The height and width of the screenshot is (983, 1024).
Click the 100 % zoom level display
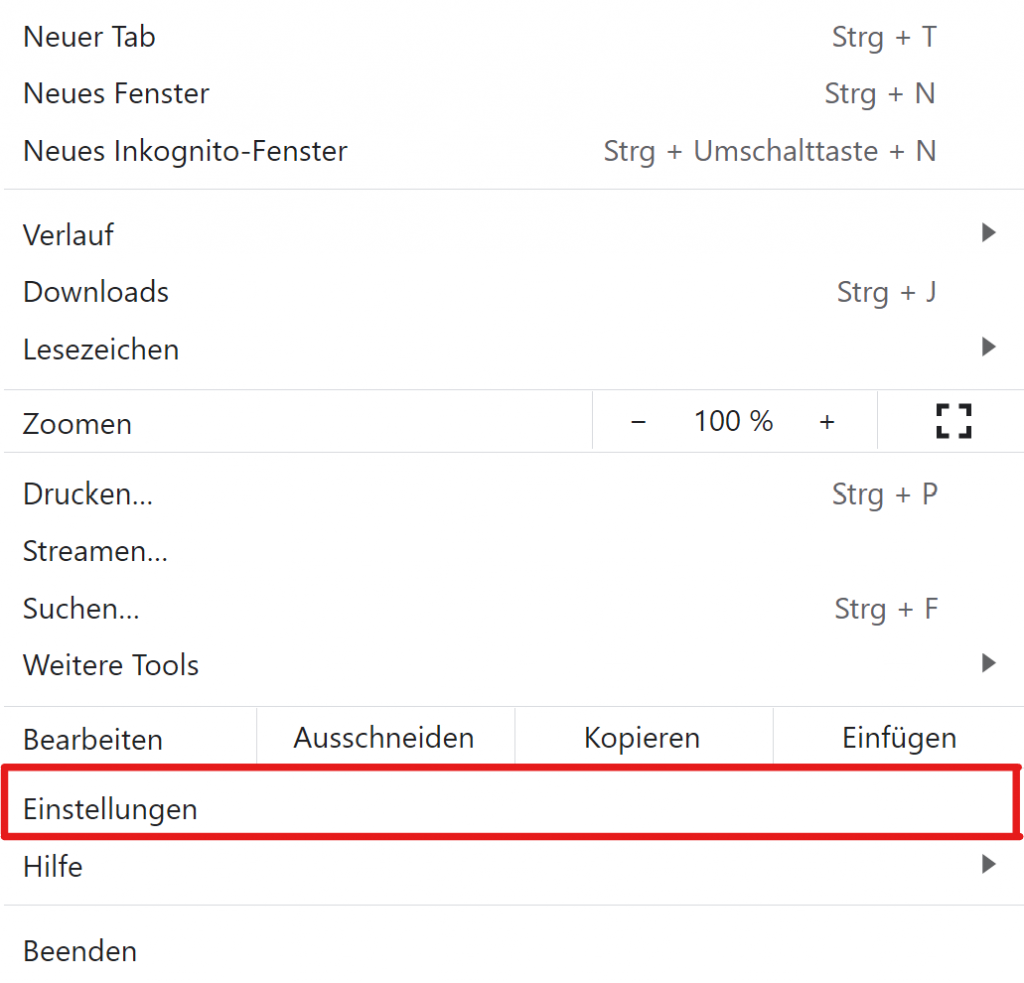tap(733, 422)
